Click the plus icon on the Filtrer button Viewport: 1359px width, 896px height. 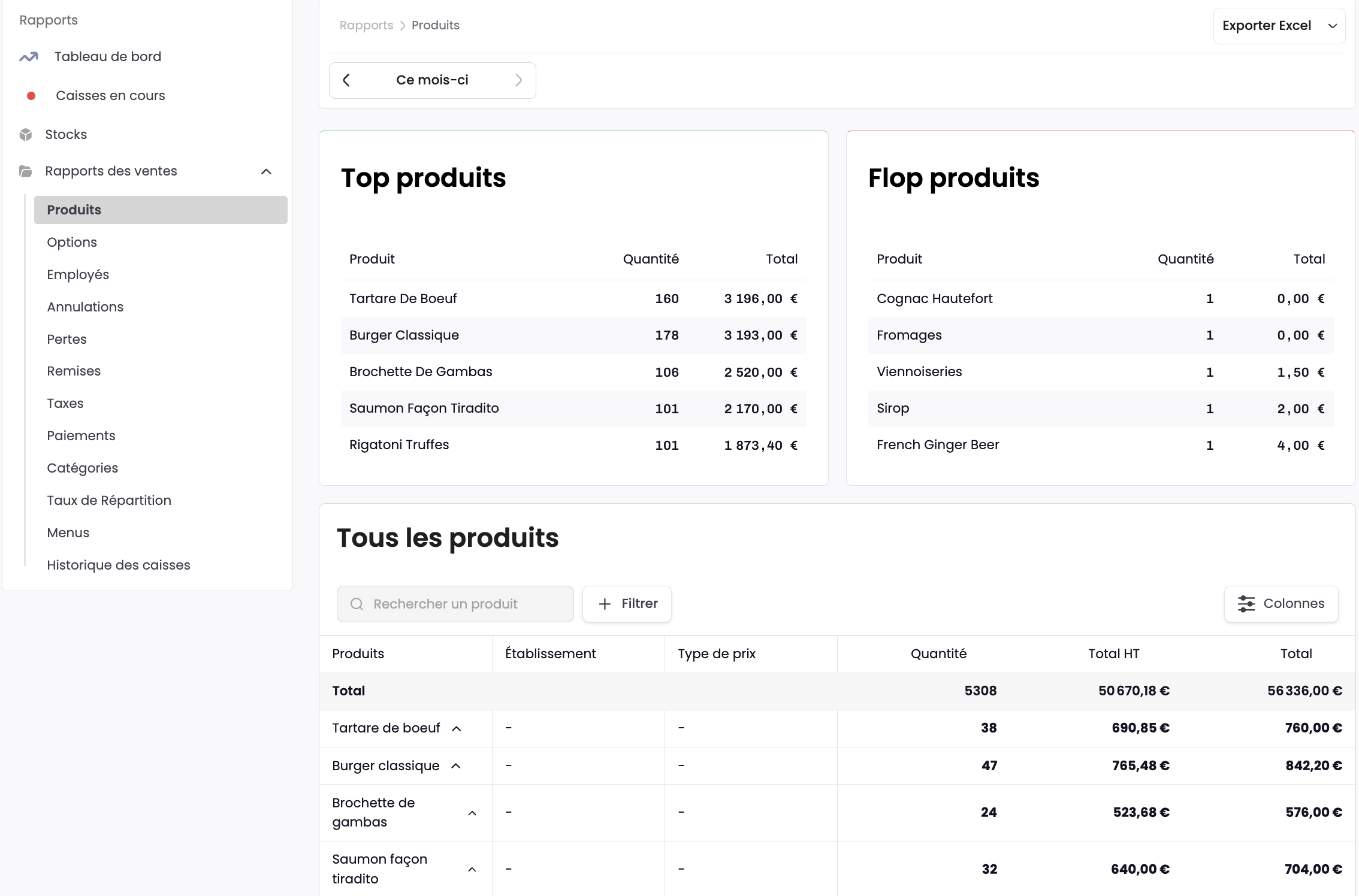coord(604,604)
